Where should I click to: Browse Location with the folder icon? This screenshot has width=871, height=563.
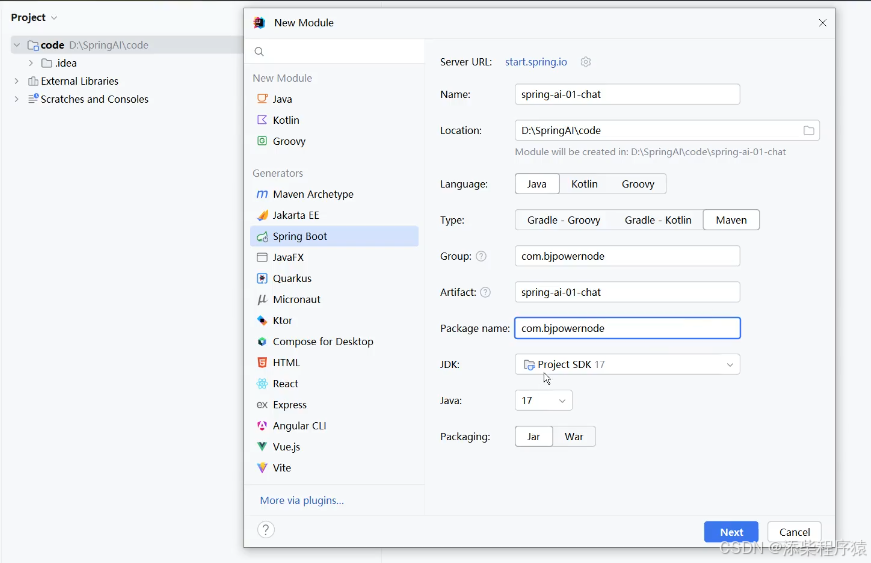(x=809, y=130)
